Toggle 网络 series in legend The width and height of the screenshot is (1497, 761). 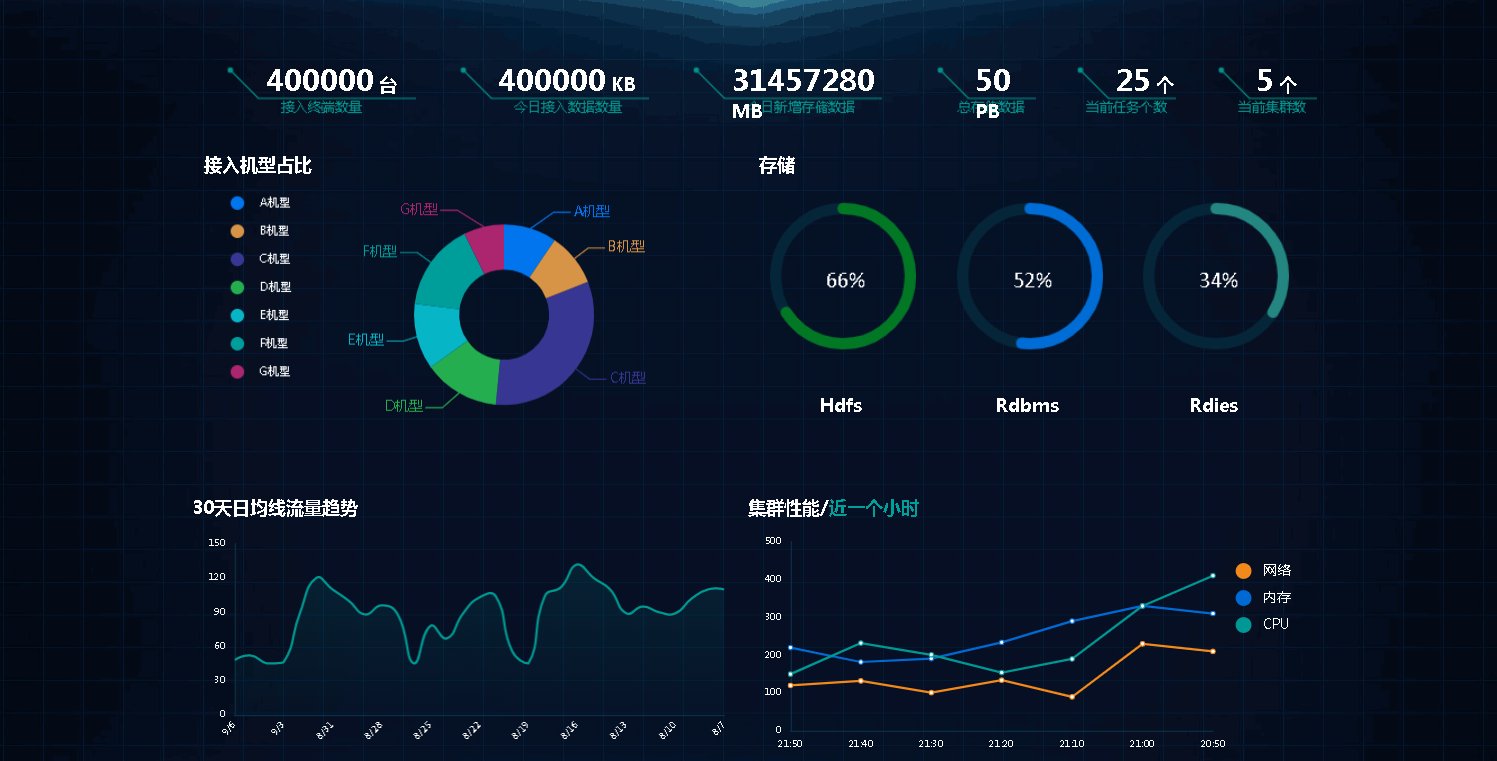pos(1264,570)
